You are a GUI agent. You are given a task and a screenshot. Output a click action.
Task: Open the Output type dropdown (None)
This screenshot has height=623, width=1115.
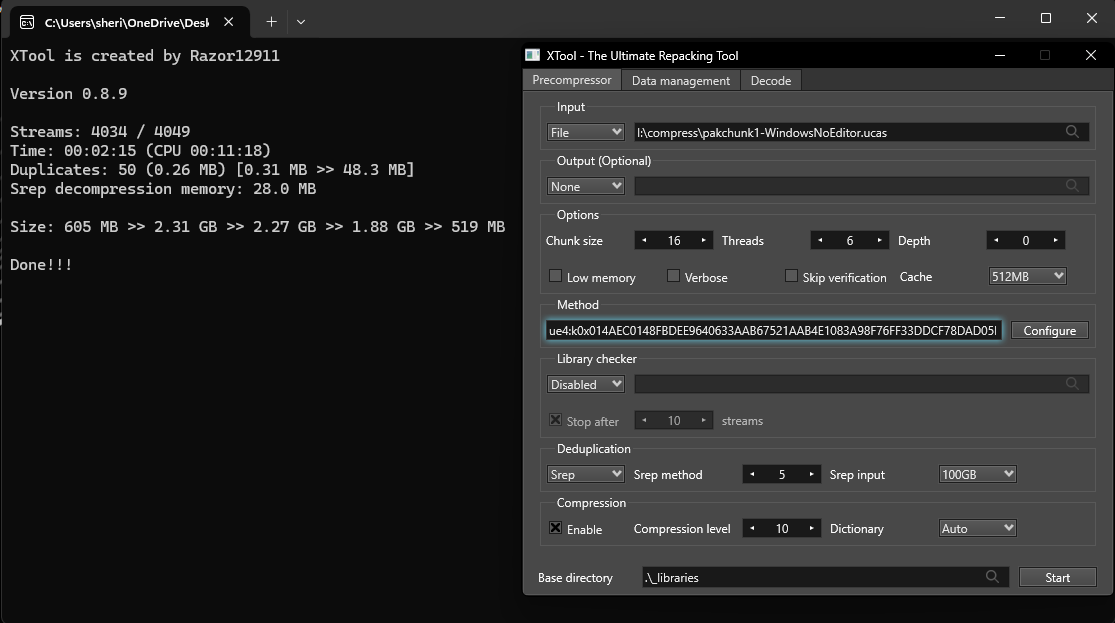586,186
